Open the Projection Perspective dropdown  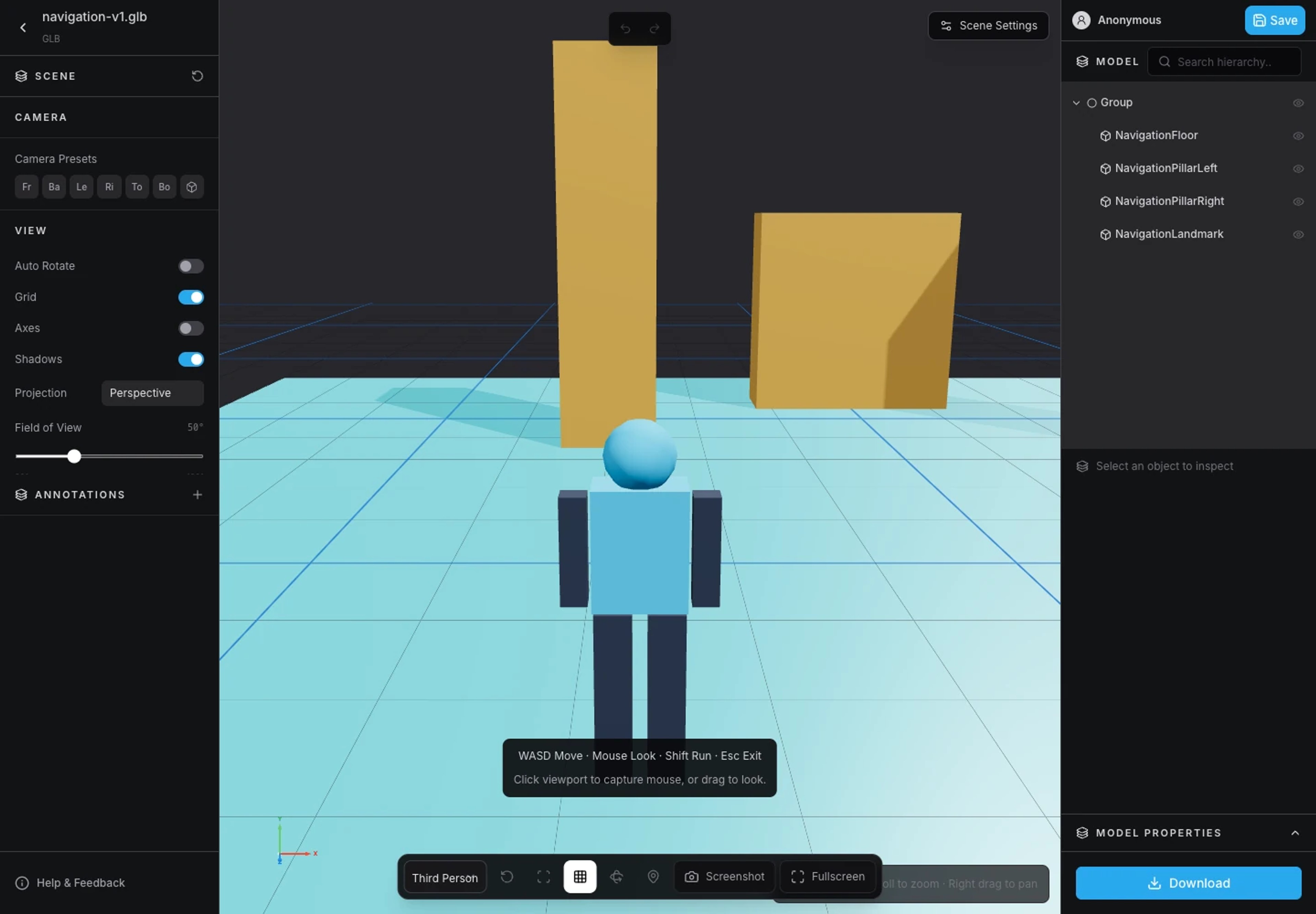point(152,393)
